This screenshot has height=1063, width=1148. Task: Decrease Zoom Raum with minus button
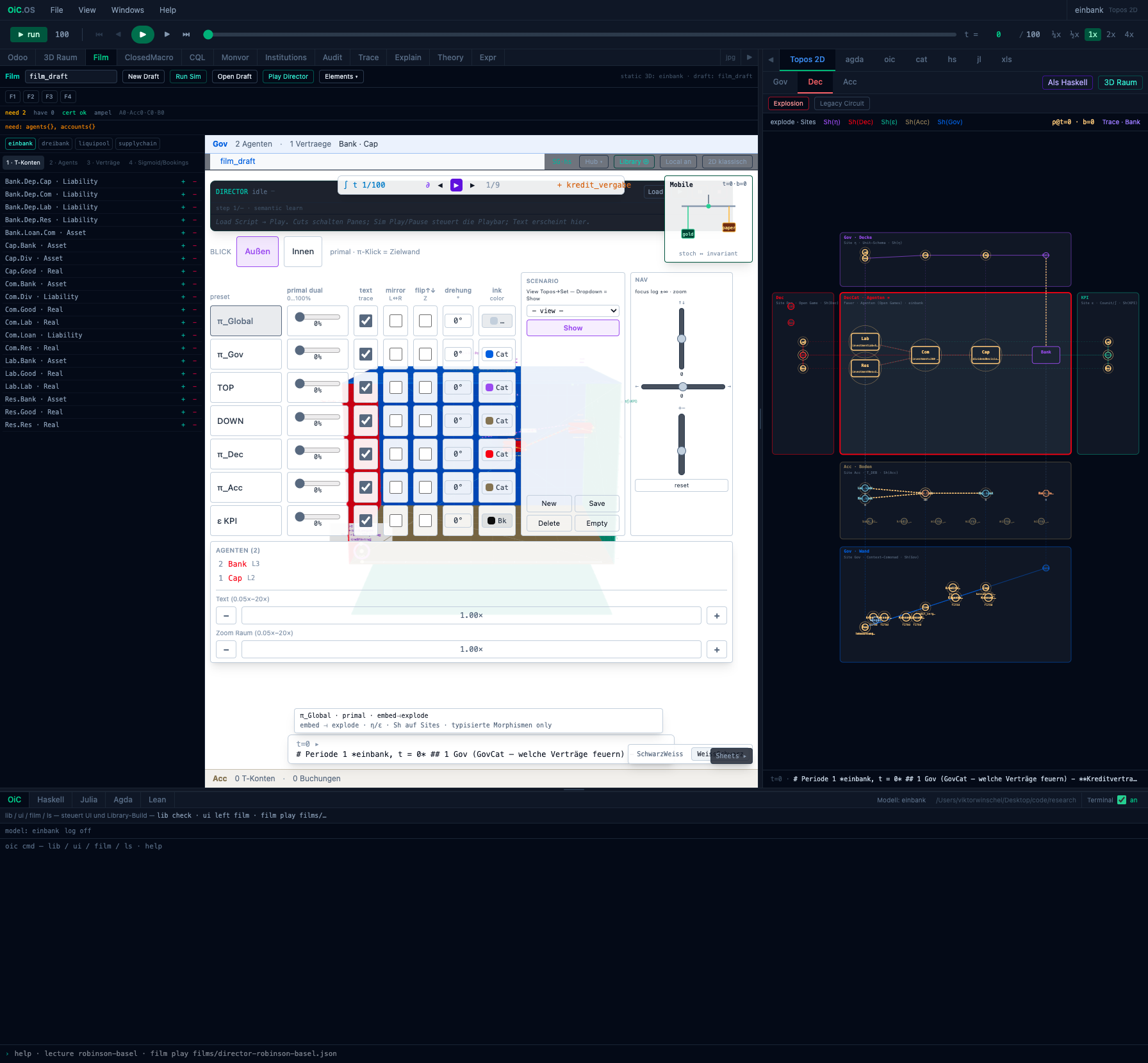(226, 649)
